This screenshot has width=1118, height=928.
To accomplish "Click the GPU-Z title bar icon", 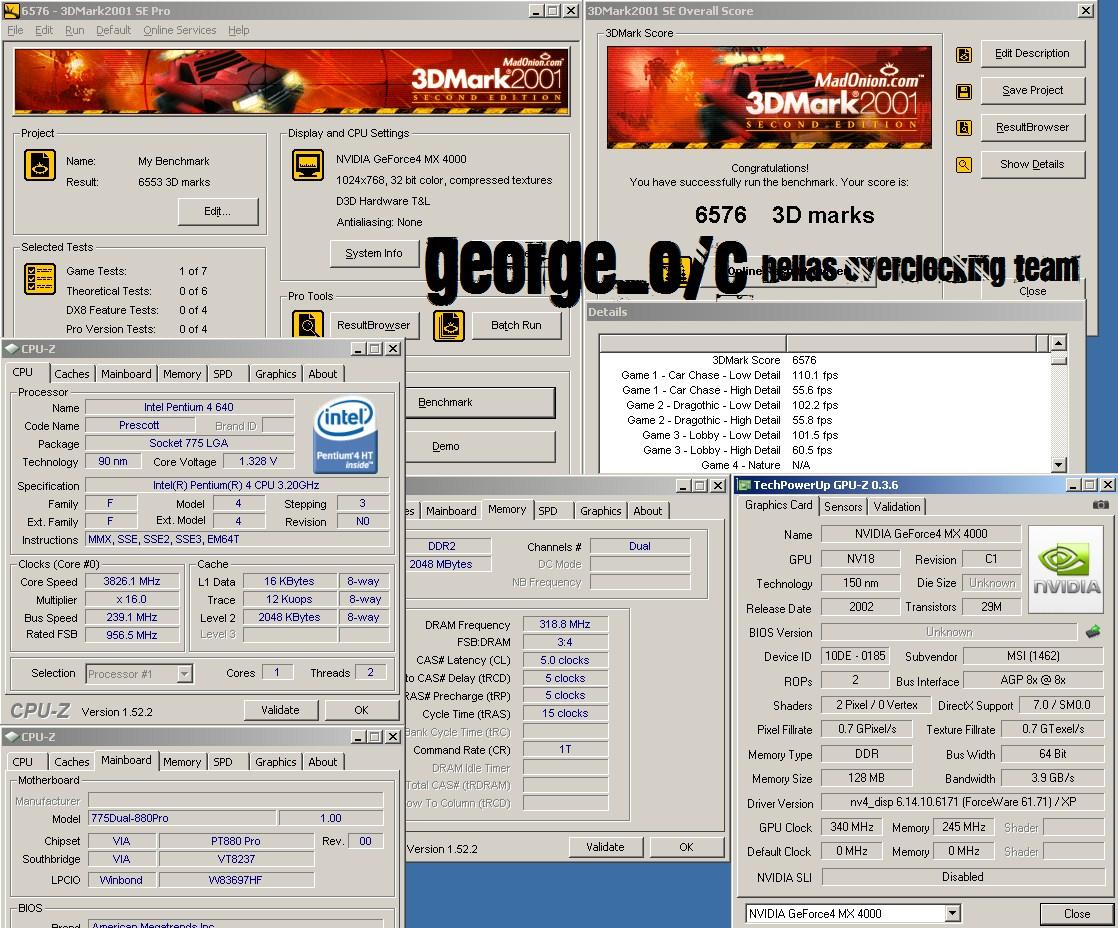I will pyautogui.click(x=744, y=485).
